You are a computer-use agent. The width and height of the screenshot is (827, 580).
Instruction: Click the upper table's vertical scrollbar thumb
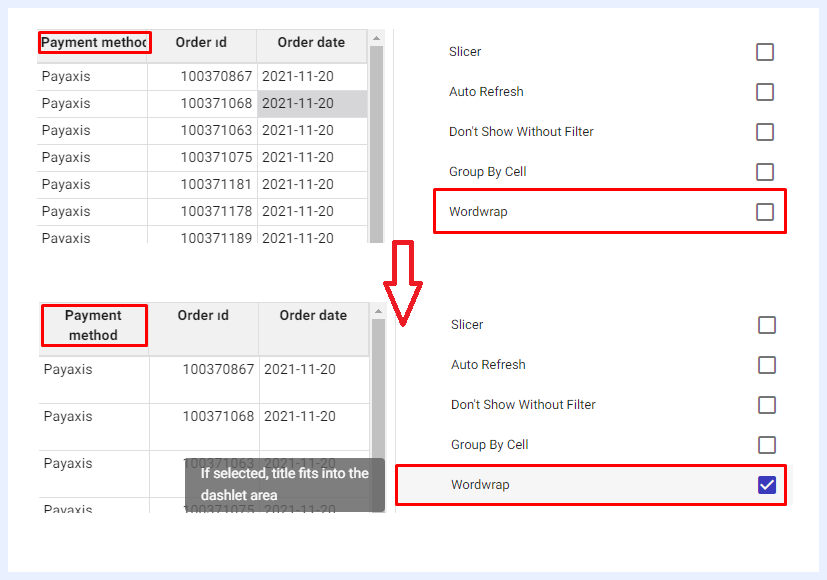point(376,144)
